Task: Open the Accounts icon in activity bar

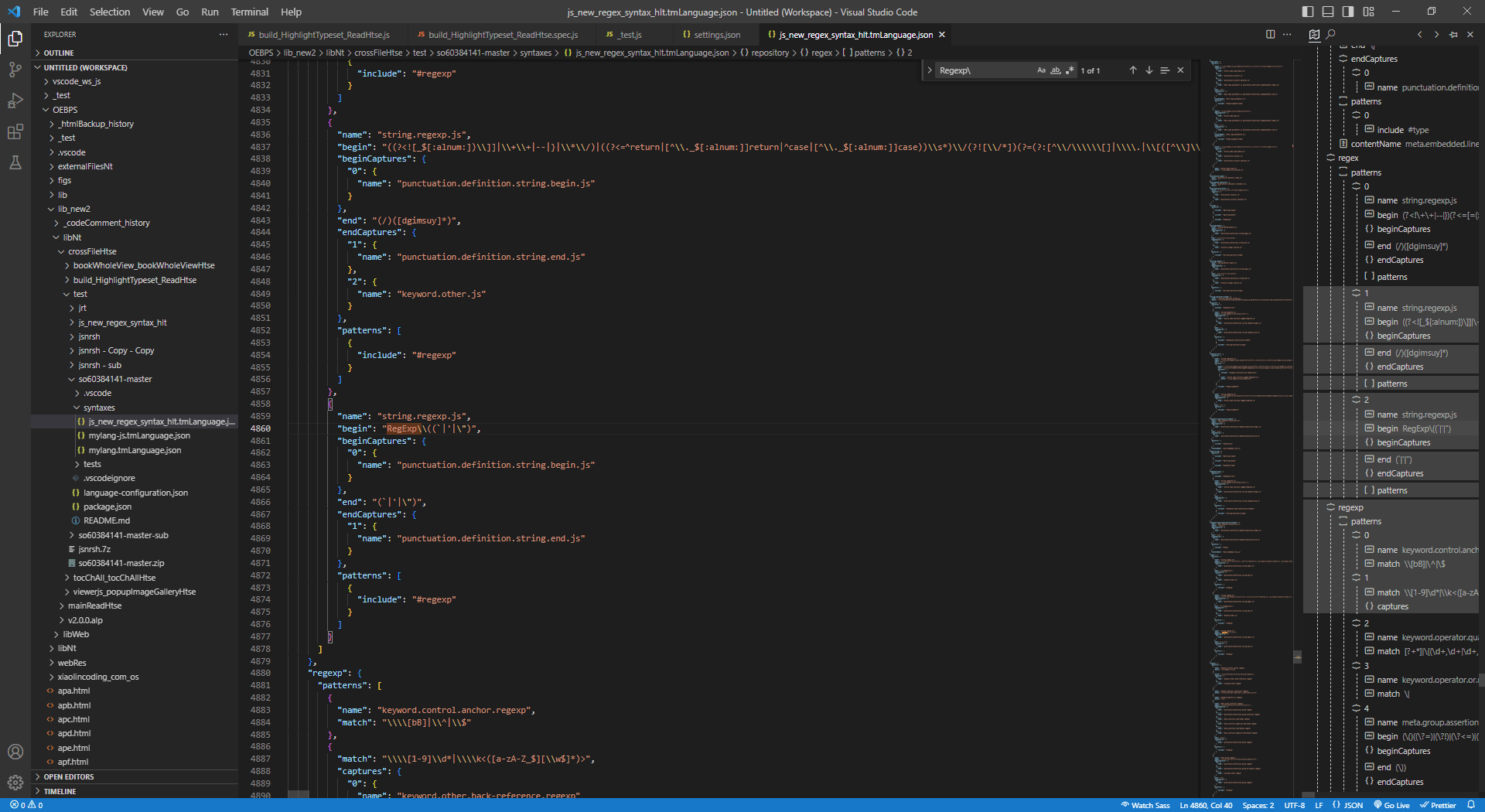Action: pos(15,752)
